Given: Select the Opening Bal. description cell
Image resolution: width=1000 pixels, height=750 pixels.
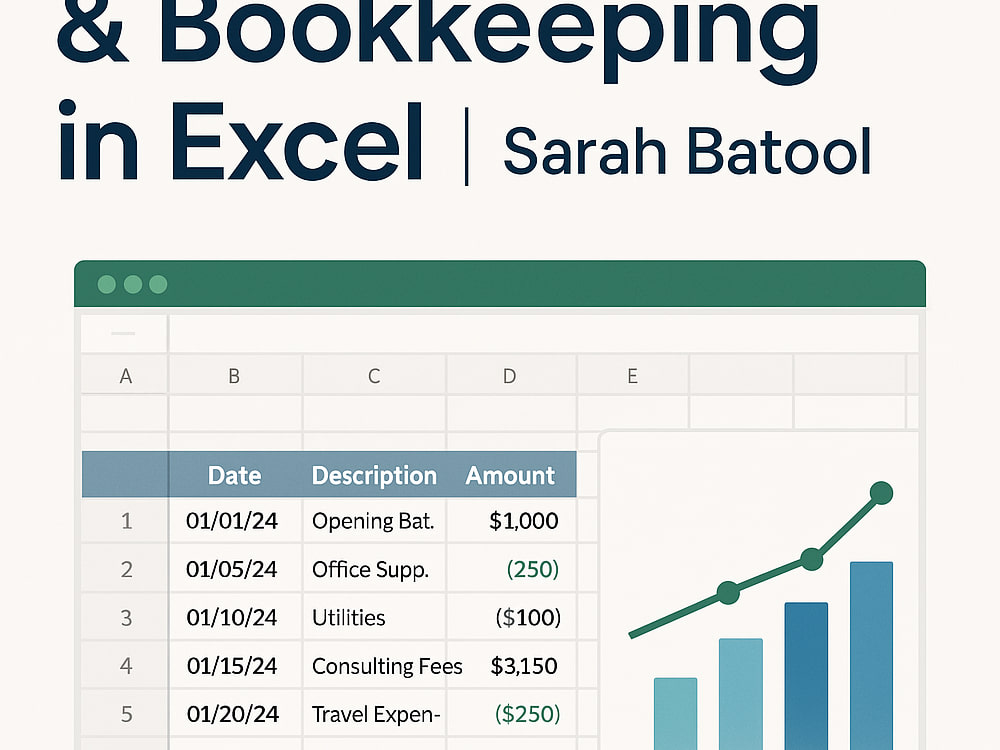Looking at the screenshot, I should coord(374,521).
